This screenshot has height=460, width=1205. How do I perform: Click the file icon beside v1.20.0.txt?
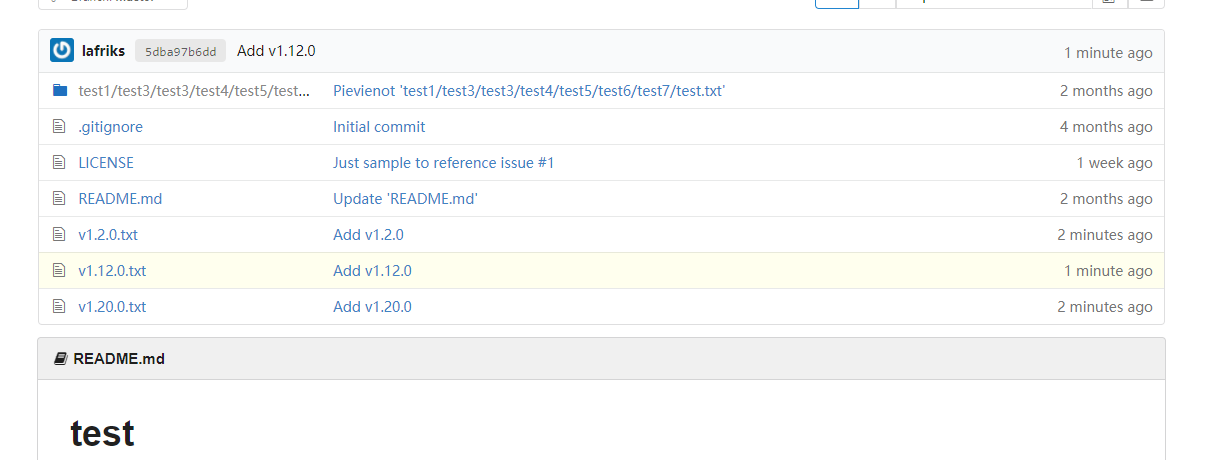[59, 307]
